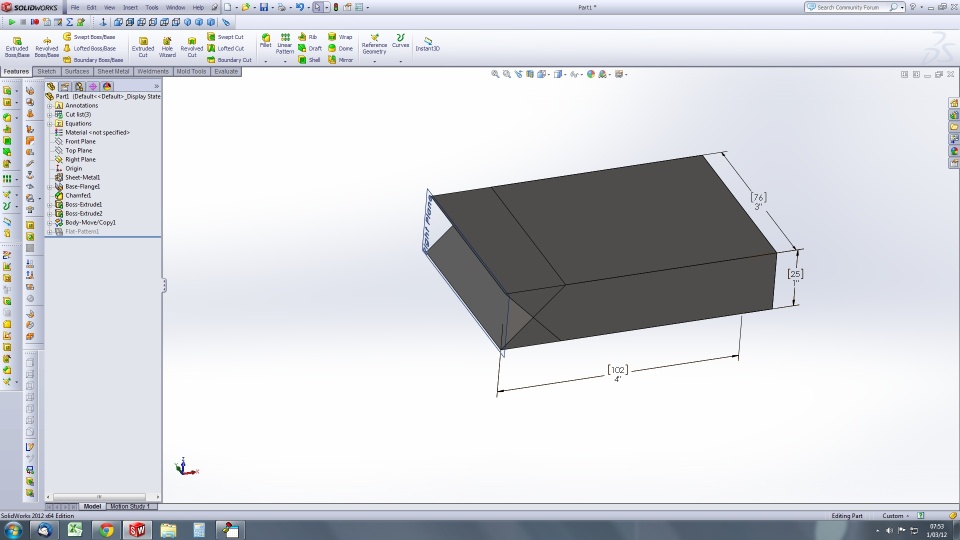Image resolution: width=960 pixels, height=540 pixels.
Task: Click the Custom units status bar entry
Action: coord(895,516)
